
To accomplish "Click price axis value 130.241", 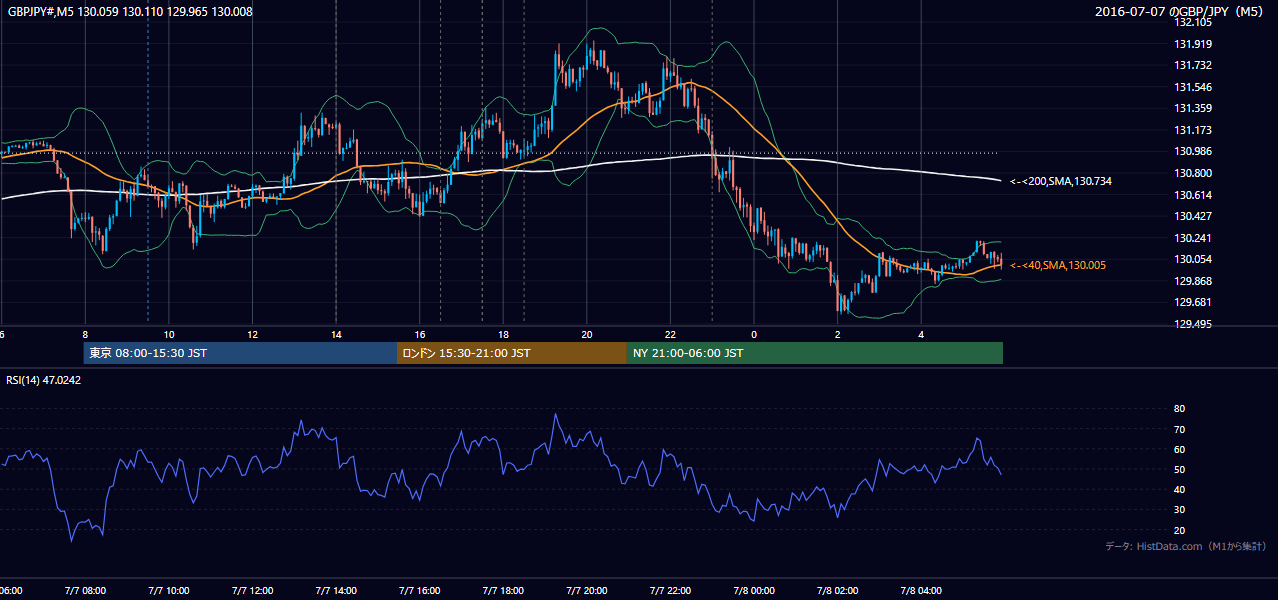I will pos(1194,238).
